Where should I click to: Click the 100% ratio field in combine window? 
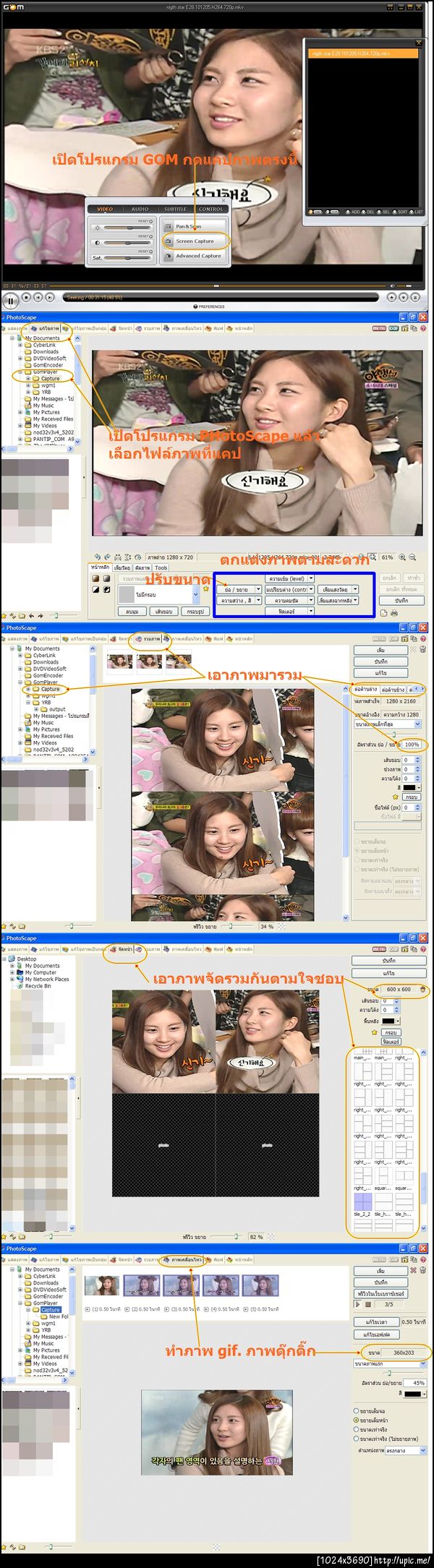412,745
